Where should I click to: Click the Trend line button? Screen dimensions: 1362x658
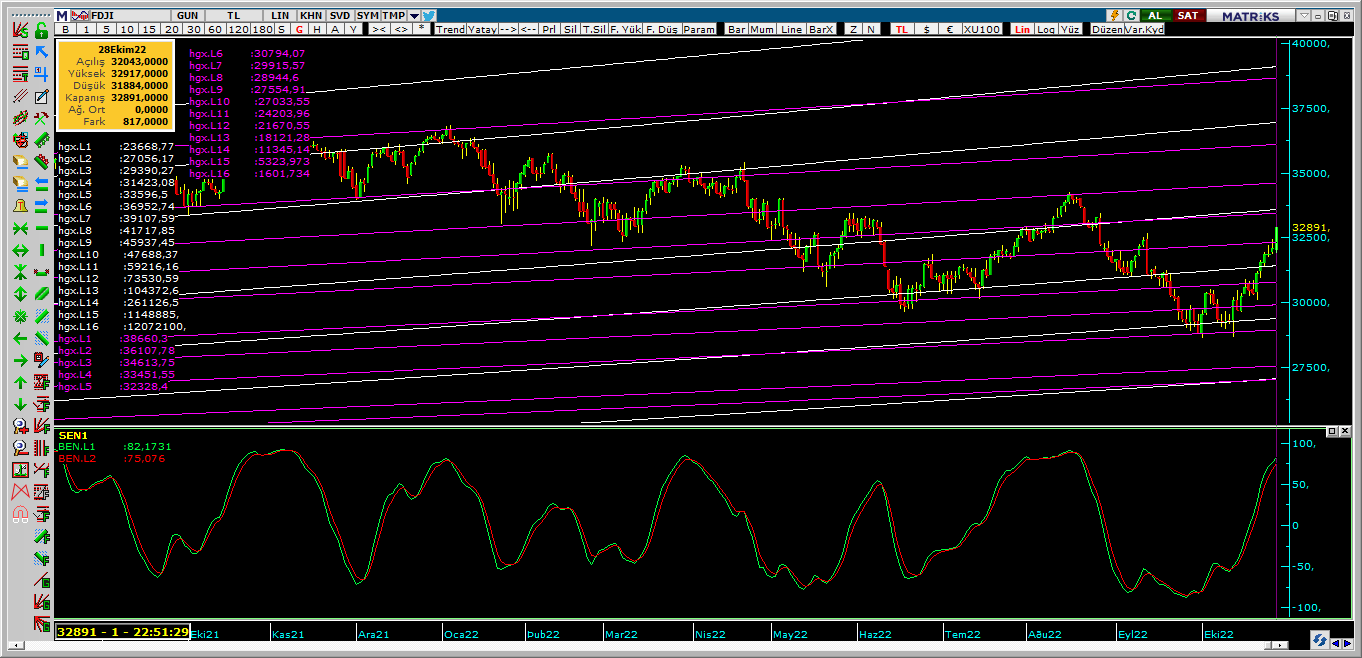[450, 29]
